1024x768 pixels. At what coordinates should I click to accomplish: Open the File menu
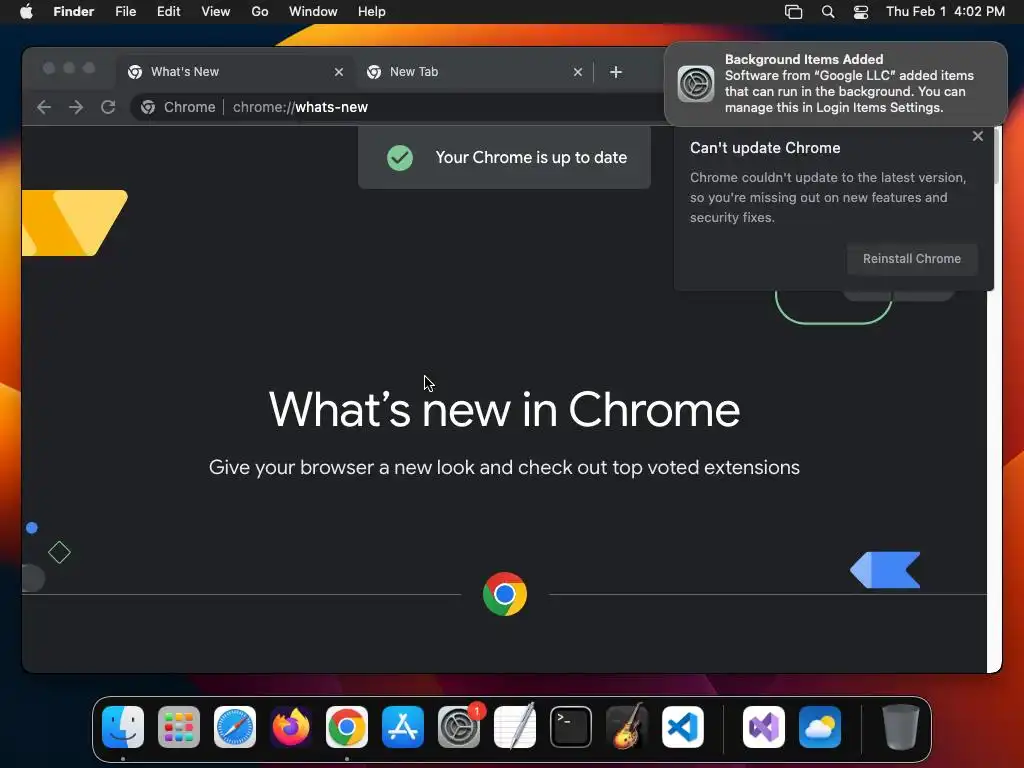pos(125,12)
